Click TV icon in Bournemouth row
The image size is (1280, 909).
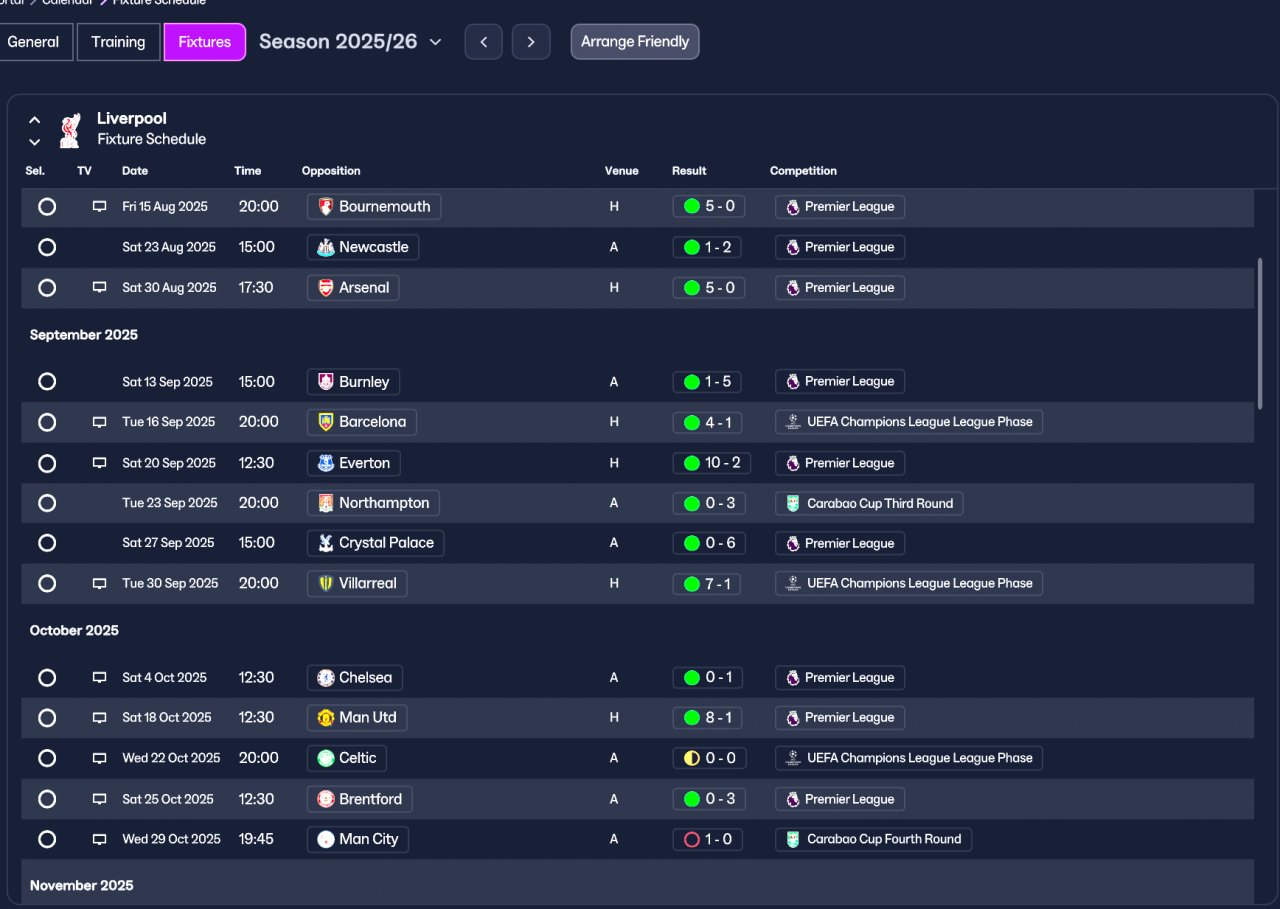point(99,207)
